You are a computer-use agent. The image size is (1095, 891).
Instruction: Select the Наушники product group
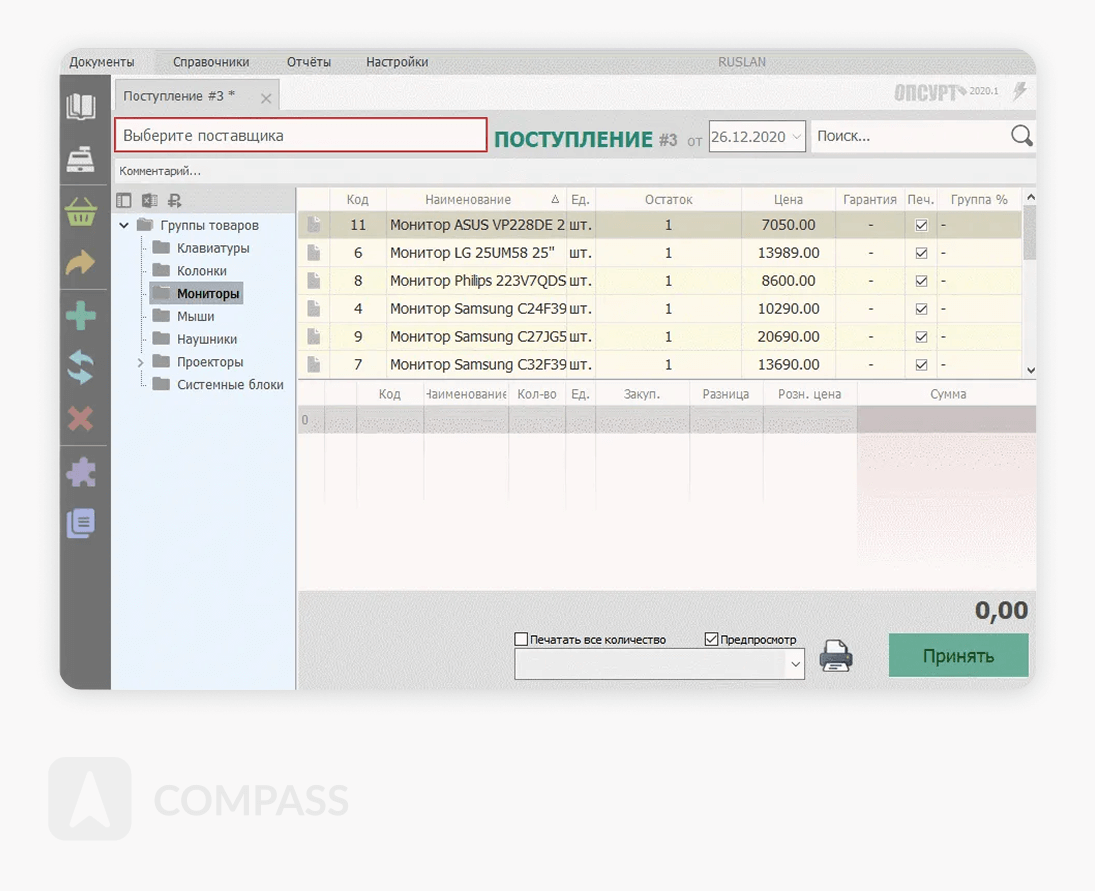(x=206, y=339)
